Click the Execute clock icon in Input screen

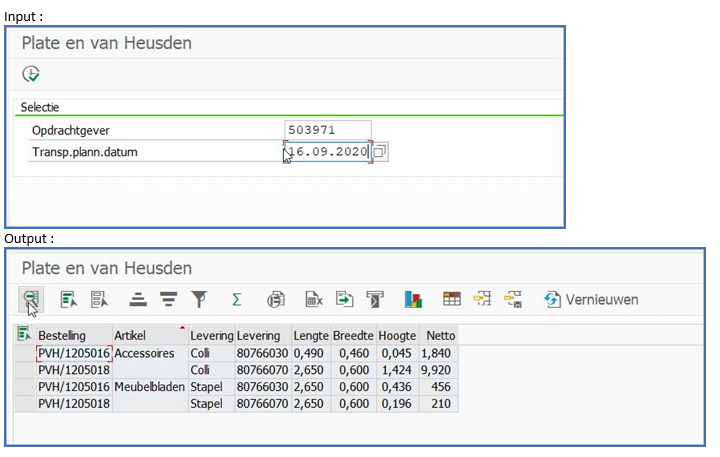coord(31,74)
